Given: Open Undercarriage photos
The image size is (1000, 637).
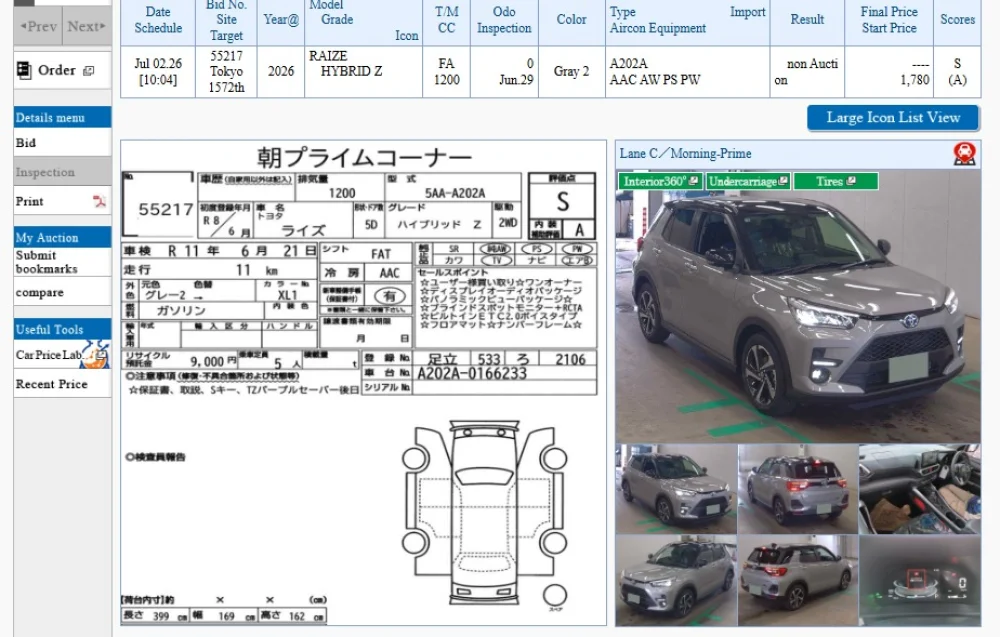Looking at the screenshot, I should pyautogui.click(x=748, y=181).
